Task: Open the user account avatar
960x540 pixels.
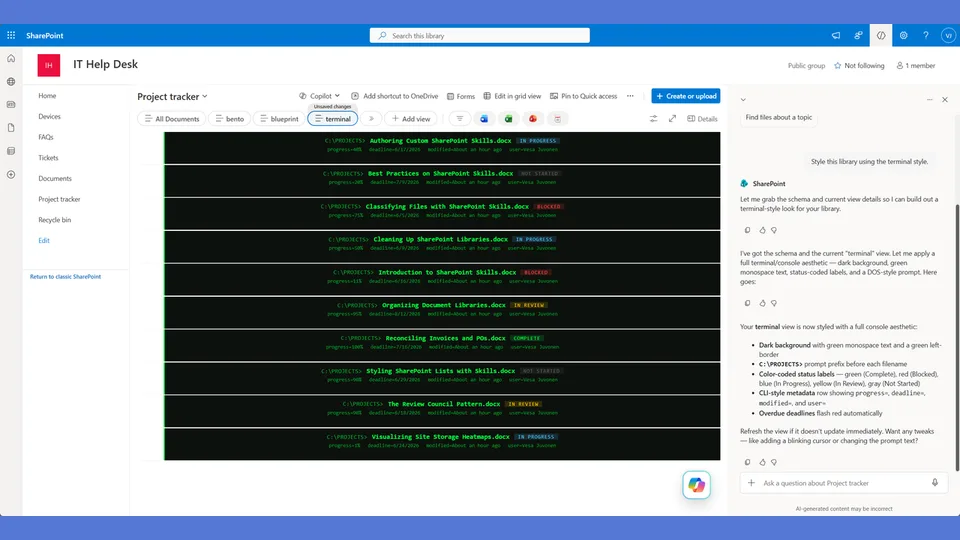Action: tap(948, 36)
